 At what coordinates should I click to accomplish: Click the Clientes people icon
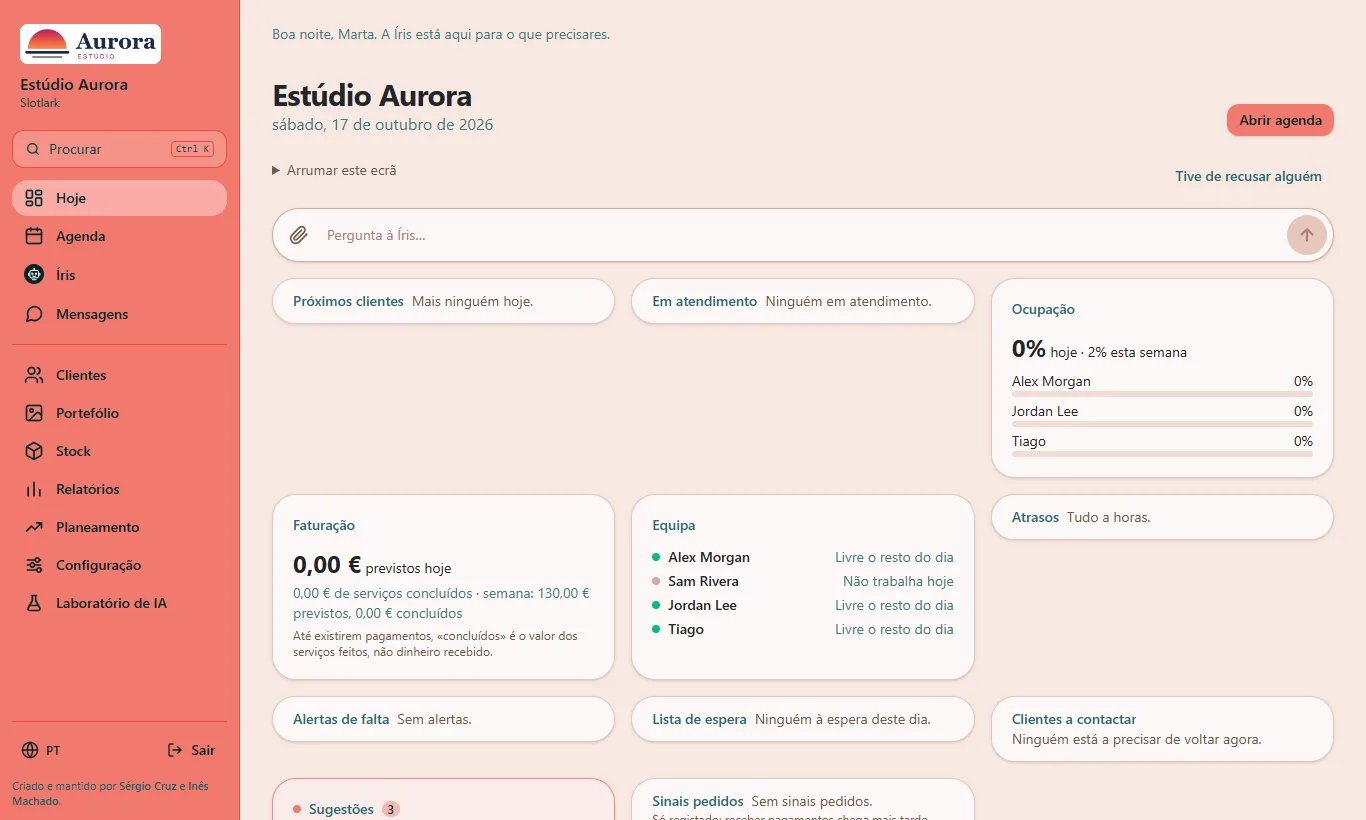point(34,375)
